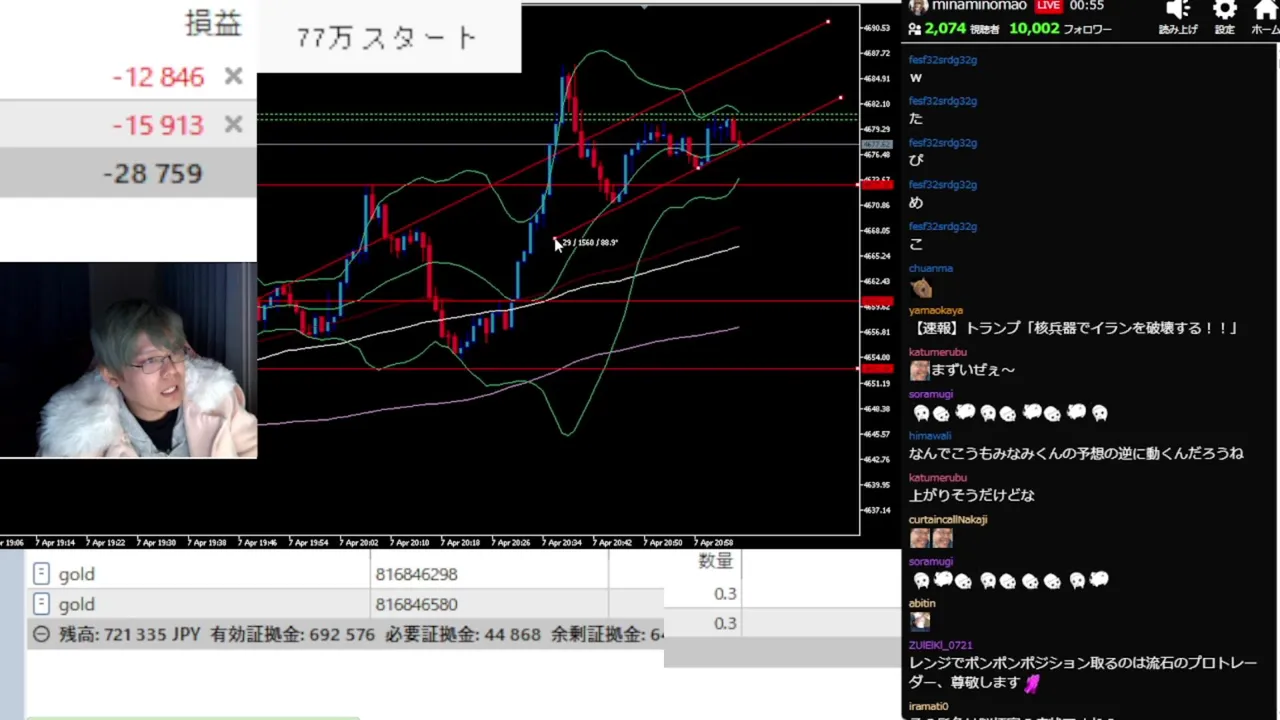Image resolution: width=1280 pixels, height=720 pixels.
Task: Click chuanma's emote in chat
Action: [921, 288]
